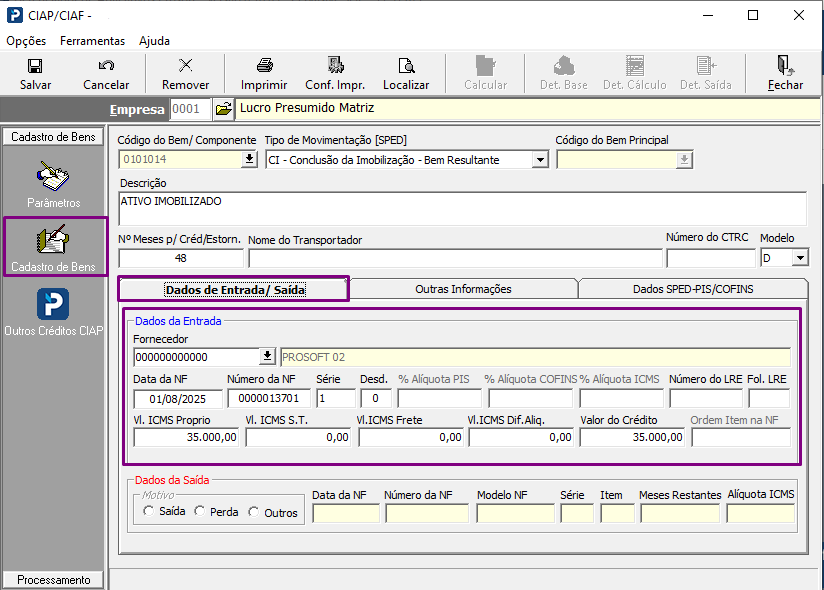Click the Salvar floppy disk icon
This screenshot has width=824, height=590.
(35, 66)
